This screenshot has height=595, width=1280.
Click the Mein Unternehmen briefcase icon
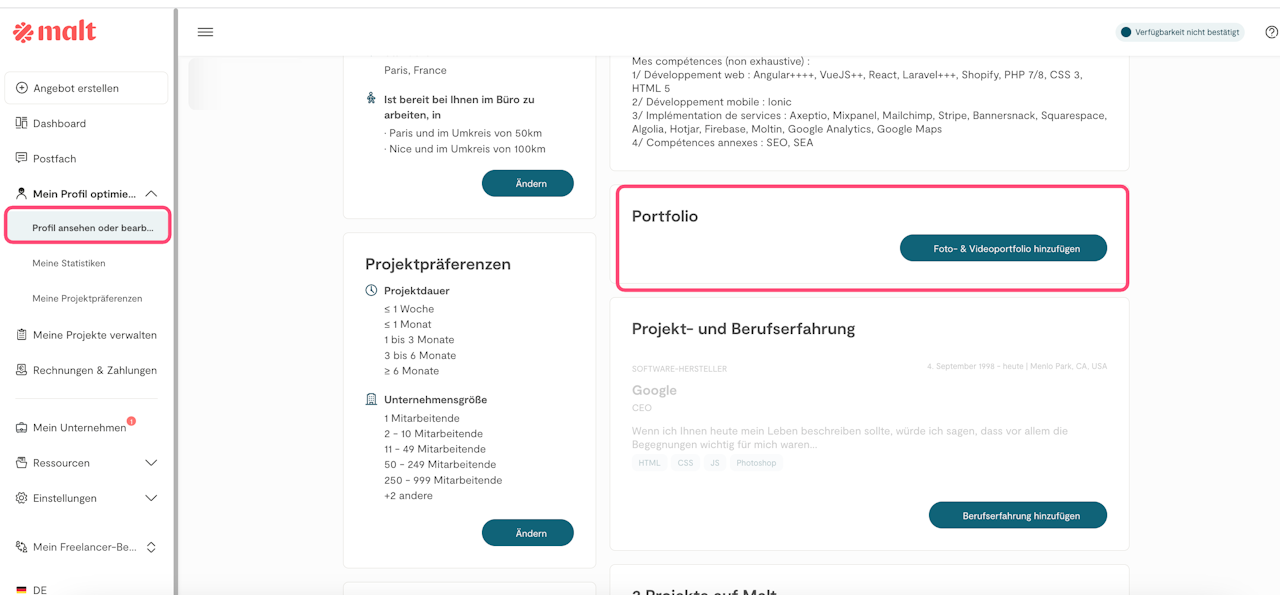pyautogui.click(x=22, y=428)
